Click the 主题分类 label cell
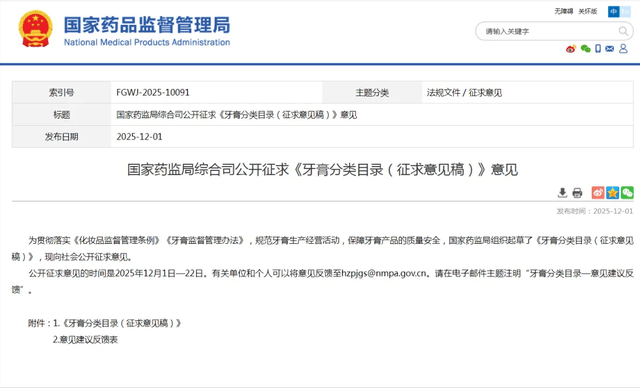 coord(372,93)
